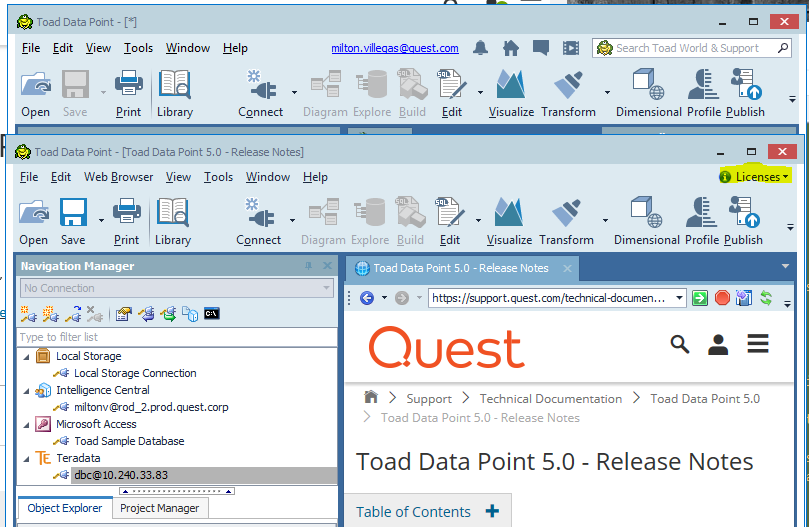809x527 pixels.
Task: Click the connection properties icon in Navigation Manager
Action: tap(123, 313)
